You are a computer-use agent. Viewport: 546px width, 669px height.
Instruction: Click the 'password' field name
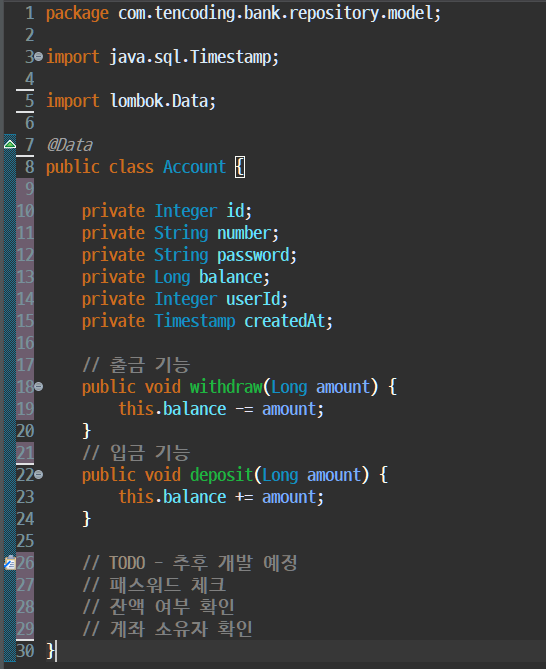253,255
